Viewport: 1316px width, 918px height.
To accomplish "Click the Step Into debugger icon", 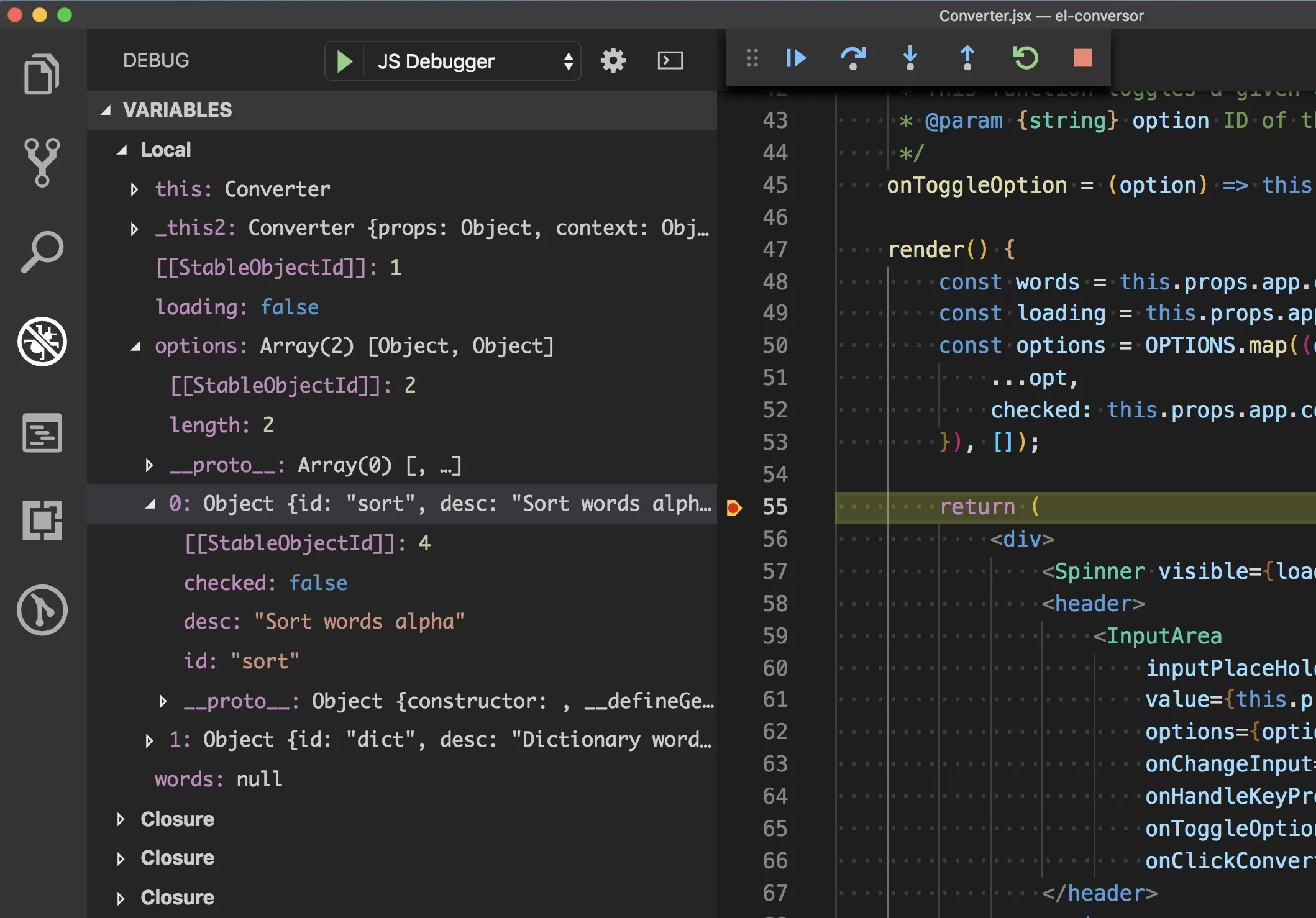I will point(909,58).
